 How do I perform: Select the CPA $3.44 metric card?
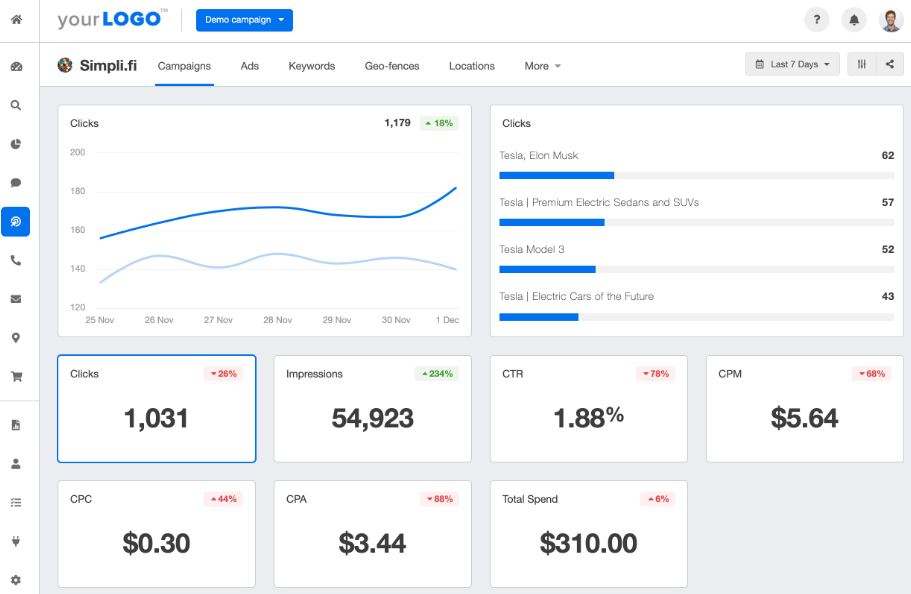[x=372, y=534]
